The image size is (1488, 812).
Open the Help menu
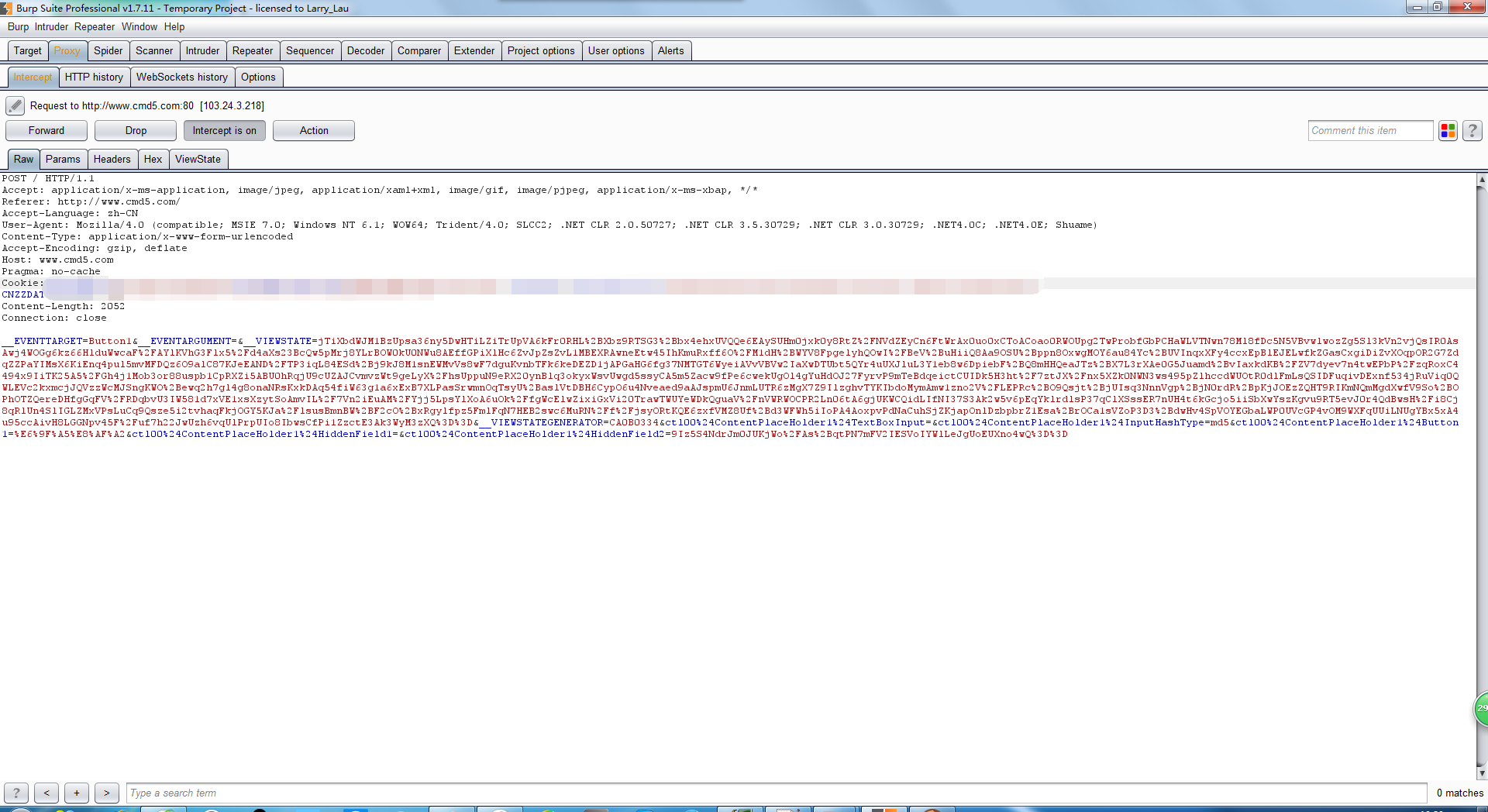pyautogui.click(x=174, y=26)
